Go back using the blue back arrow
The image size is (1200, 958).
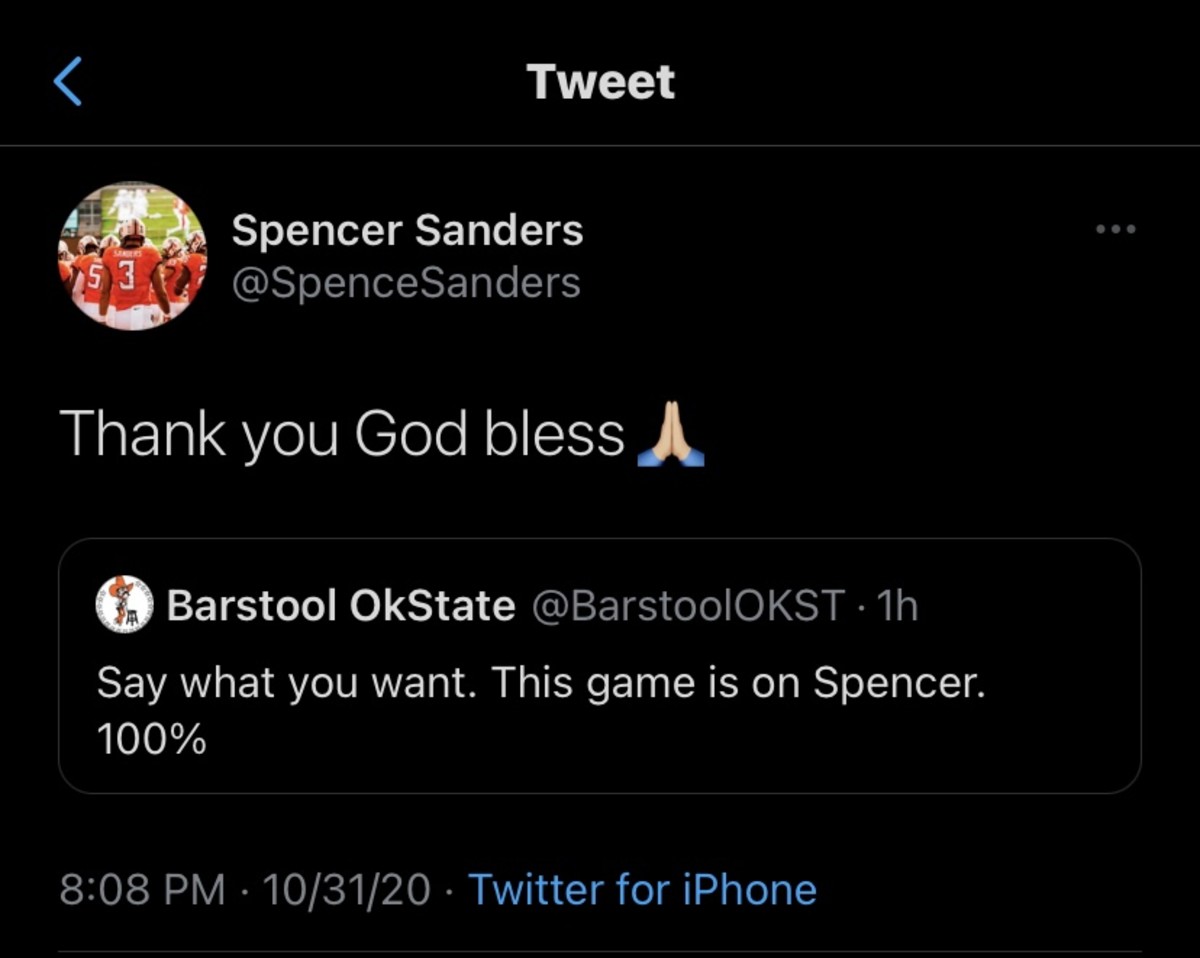point(67,81)
